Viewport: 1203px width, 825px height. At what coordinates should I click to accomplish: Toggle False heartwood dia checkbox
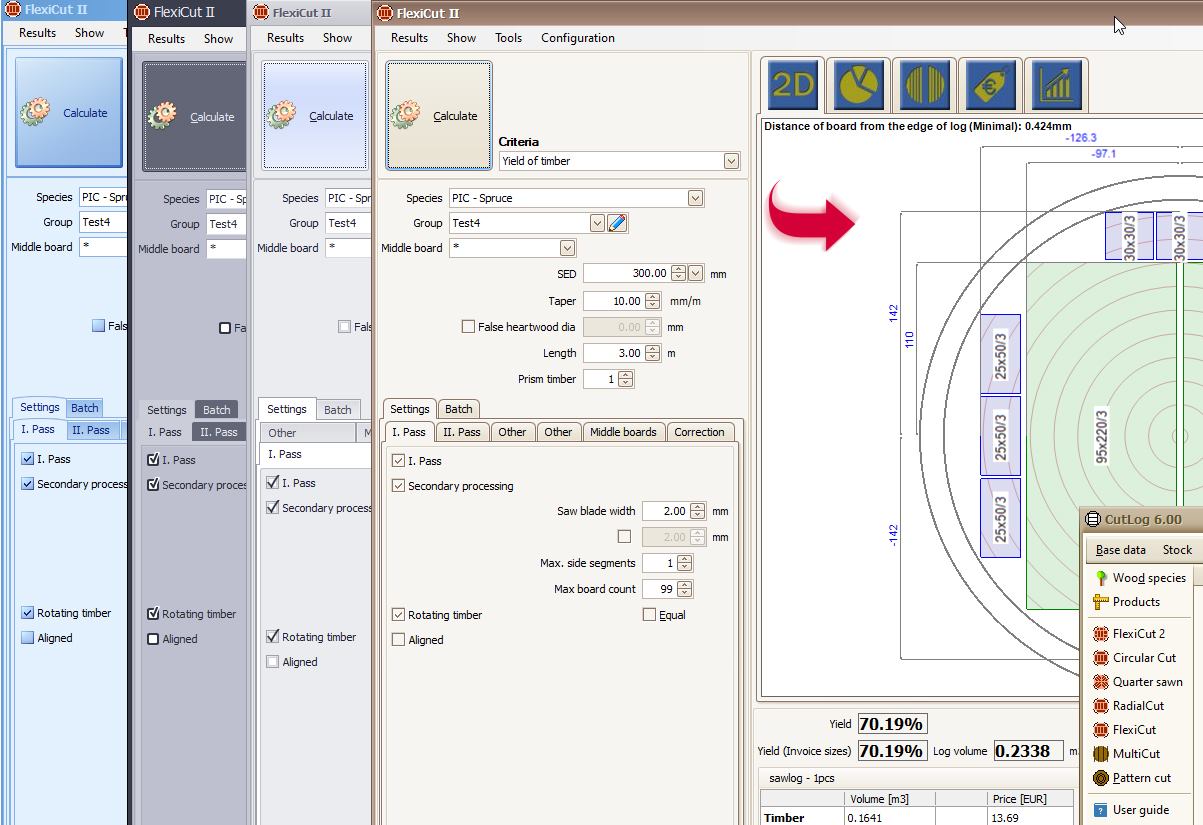pos(468,326)
